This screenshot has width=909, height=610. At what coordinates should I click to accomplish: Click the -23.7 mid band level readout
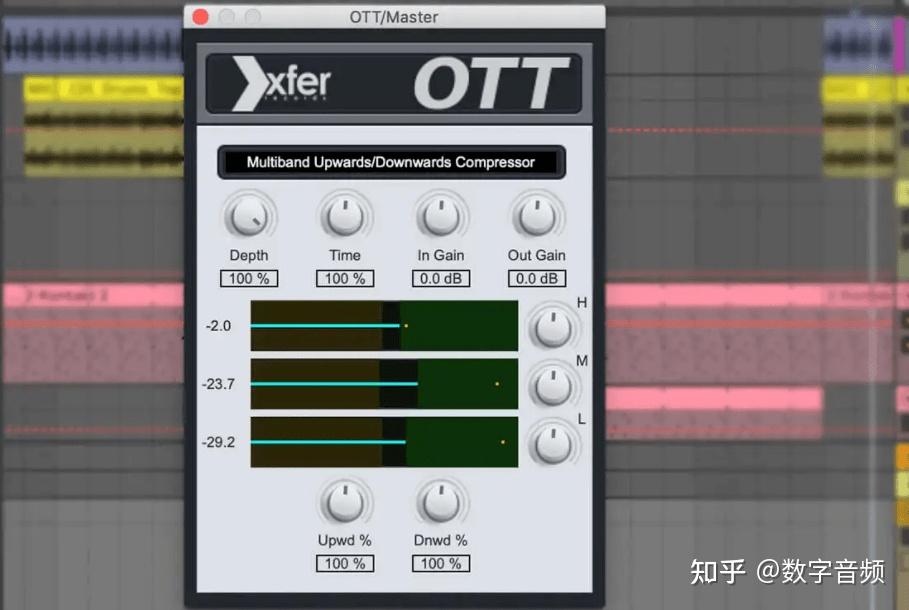click(x=218, y=384)
